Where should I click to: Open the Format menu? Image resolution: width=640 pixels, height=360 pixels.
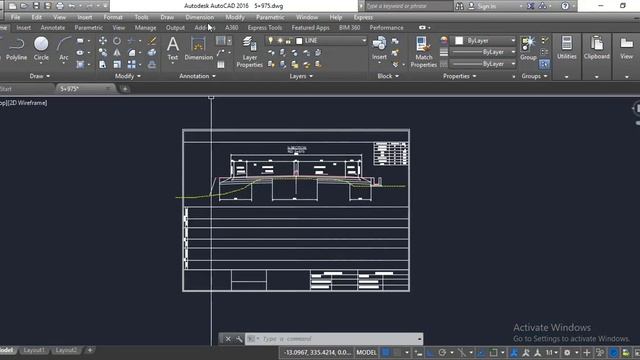(x=113, y=17)
